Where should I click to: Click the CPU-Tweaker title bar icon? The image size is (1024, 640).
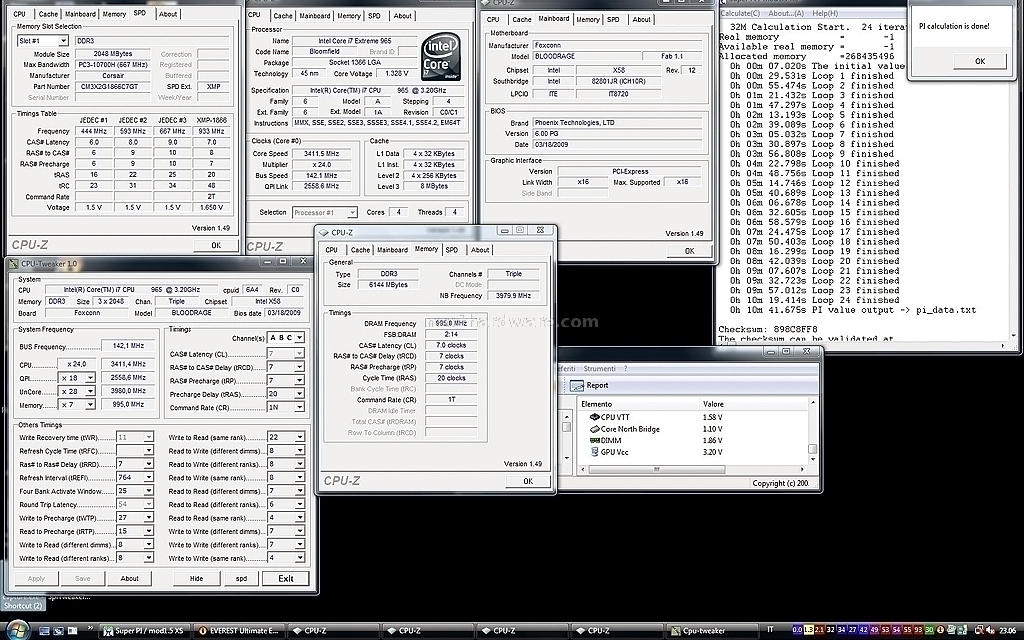13,264
